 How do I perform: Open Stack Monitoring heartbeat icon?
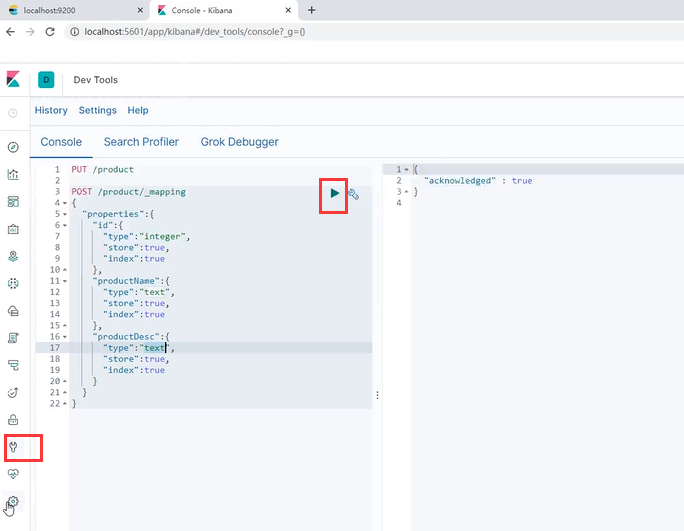click(x=13, y=474)
